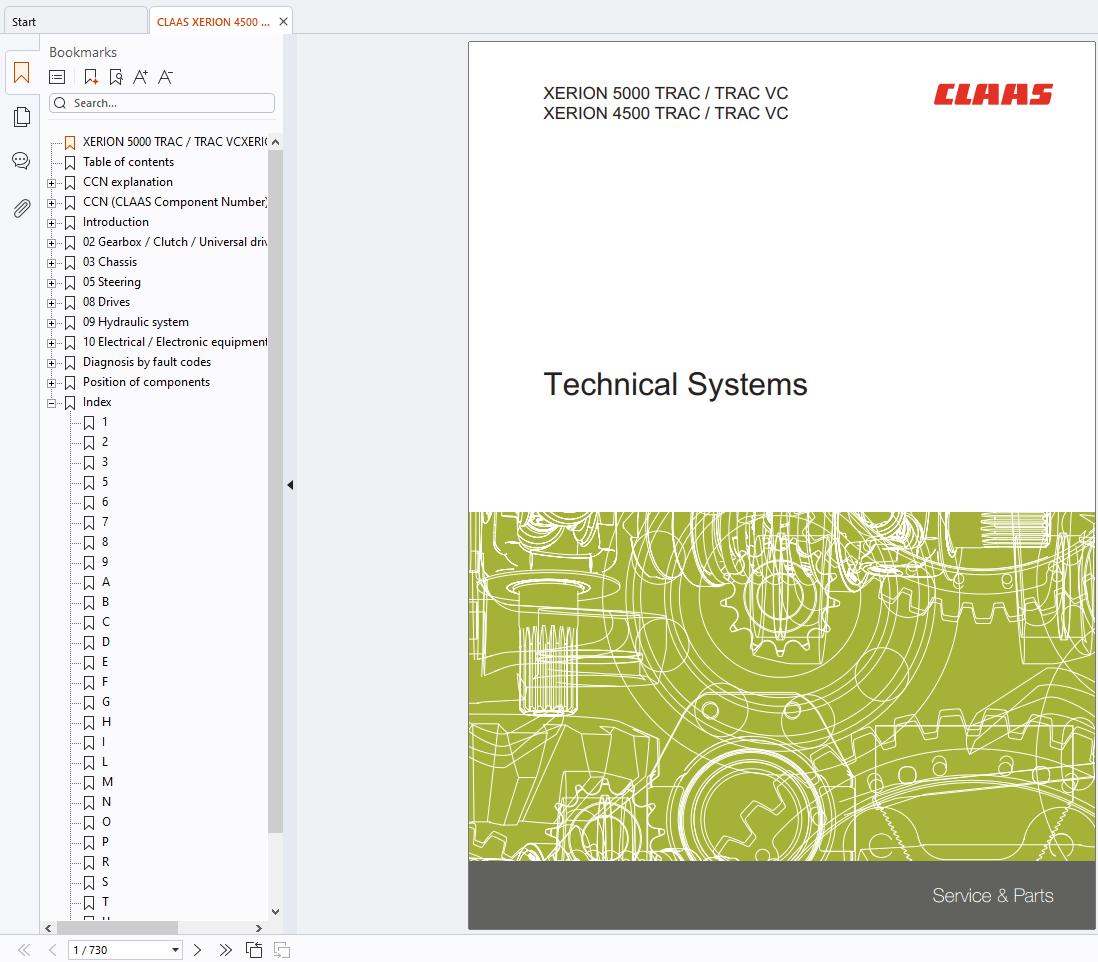Go to next page arrow
Image resolution: width=1098 pixels, height=962 pixels.
point(197,950)
